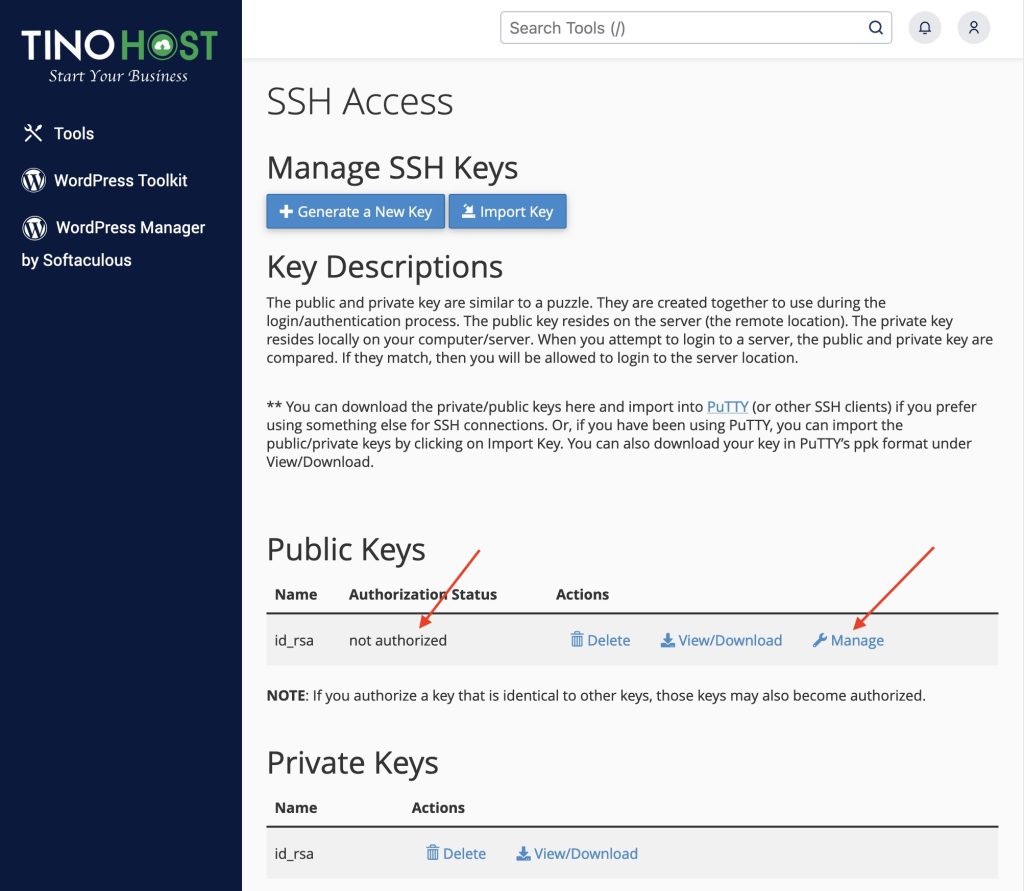Open Tools in the sidebar
The width and height of the screenshot is (1024, 891).
coord(59,133)
